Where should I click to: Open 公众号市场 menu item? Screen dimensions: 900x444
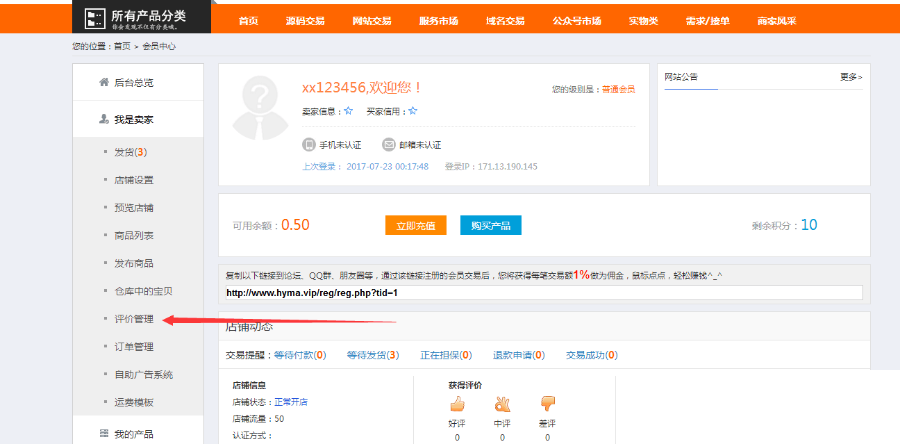coord(577,21)
